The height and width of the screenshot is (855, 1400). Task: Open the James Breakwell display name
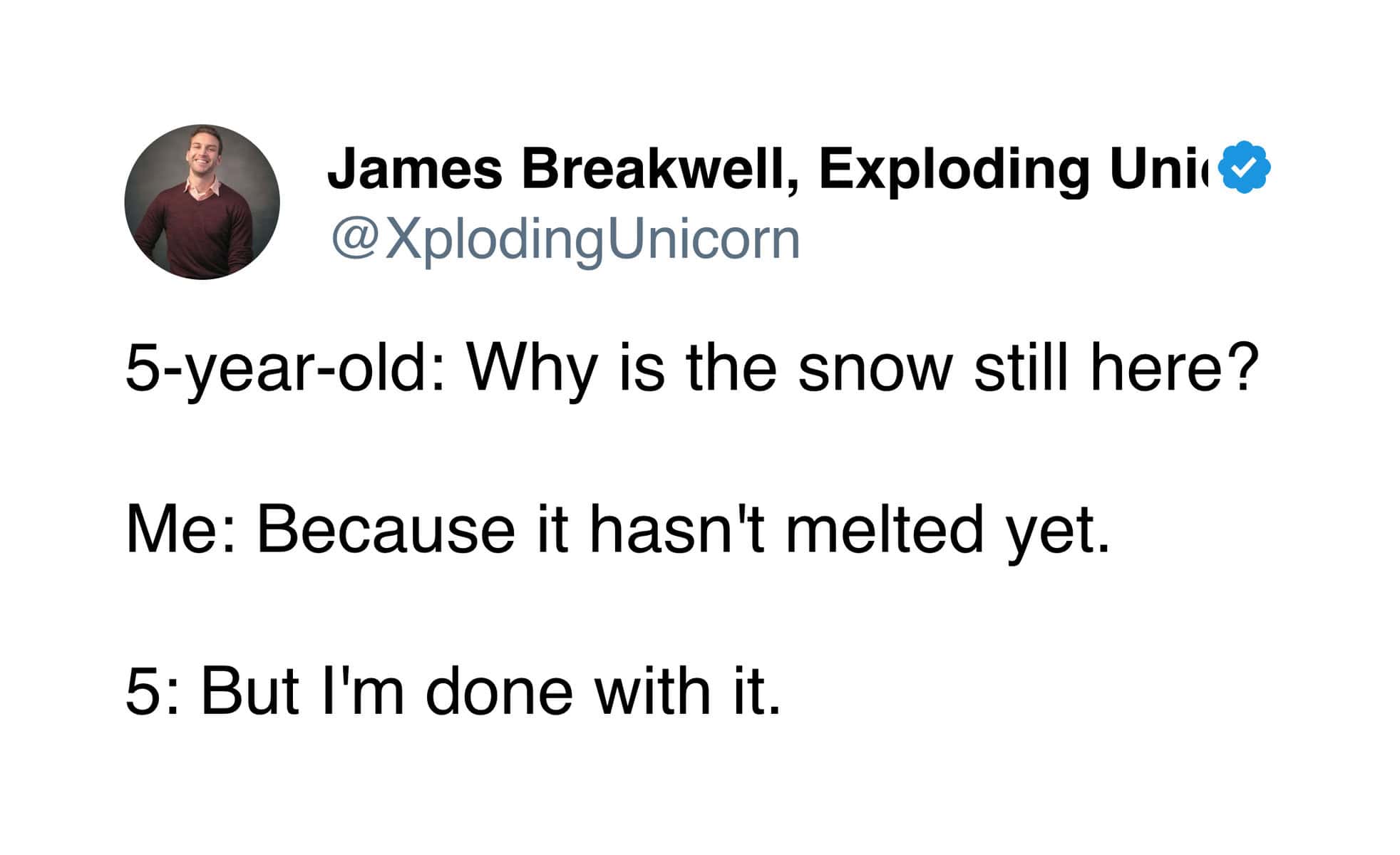click(557, 170)
